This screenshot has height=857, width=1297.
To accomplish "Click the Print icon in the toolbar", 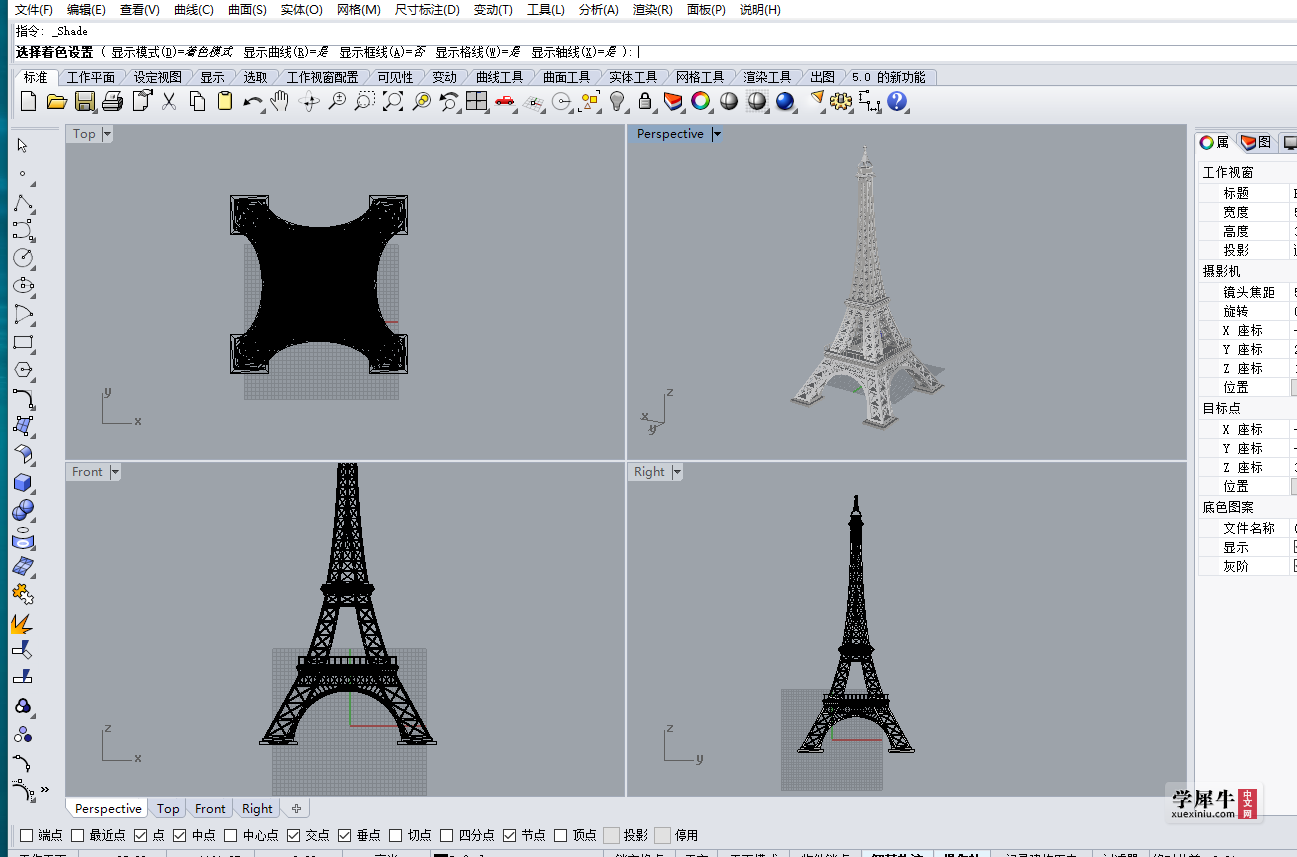I will (112, 101).
